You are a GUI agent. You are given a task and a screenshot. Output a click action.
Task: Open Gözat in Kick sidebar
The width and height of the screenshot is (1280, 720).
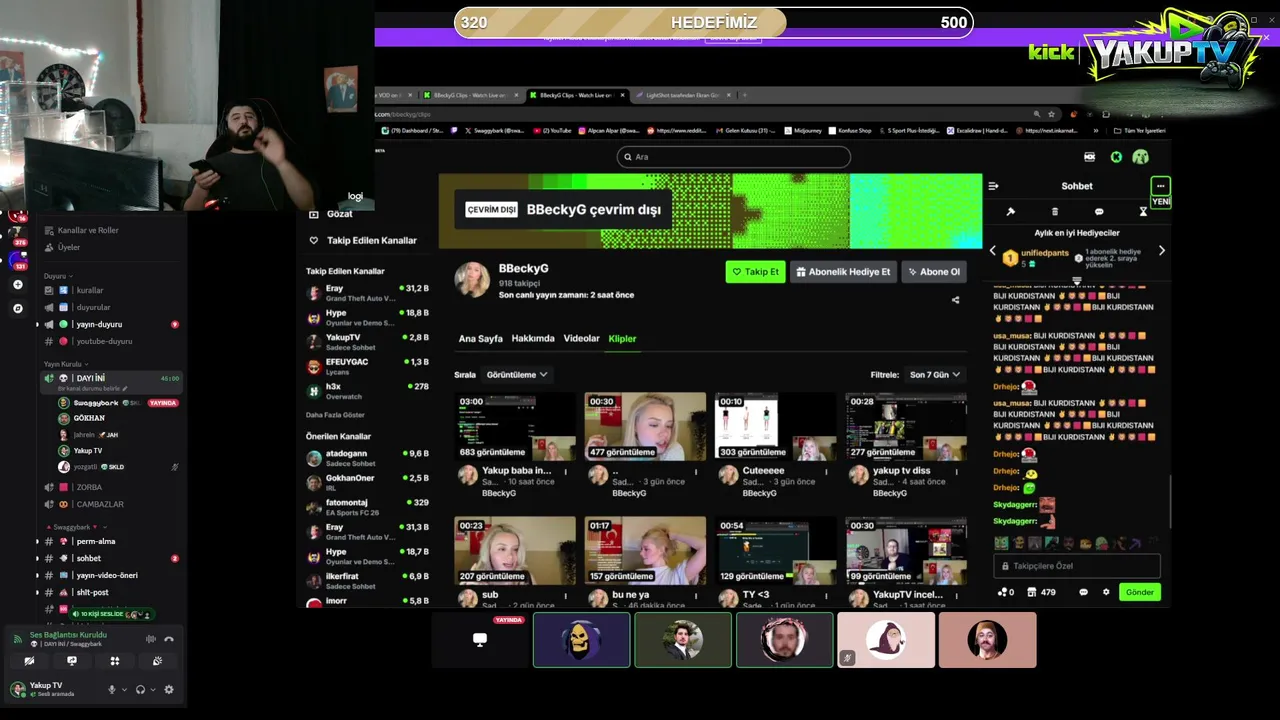(331, 214)
